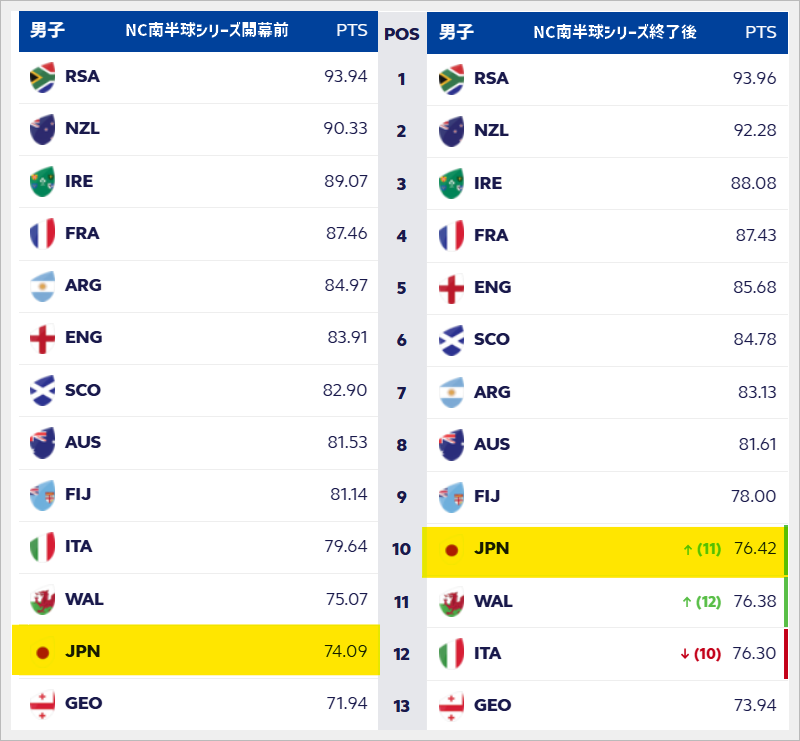Click the France flag in the right table
Viewport: 800px width, 741px height.
[x=452, y=236]
